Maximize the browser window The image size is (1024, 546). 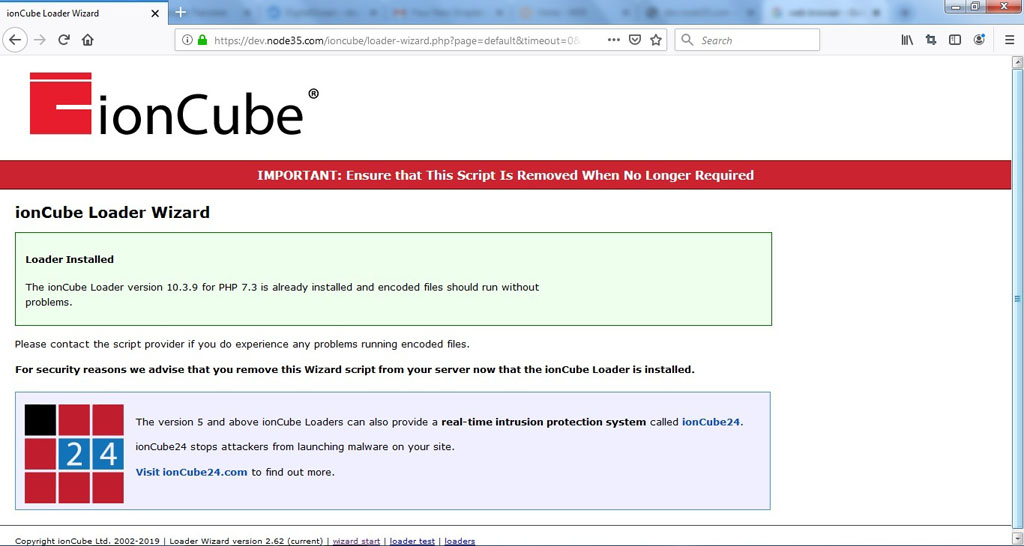tap(975, 6)
